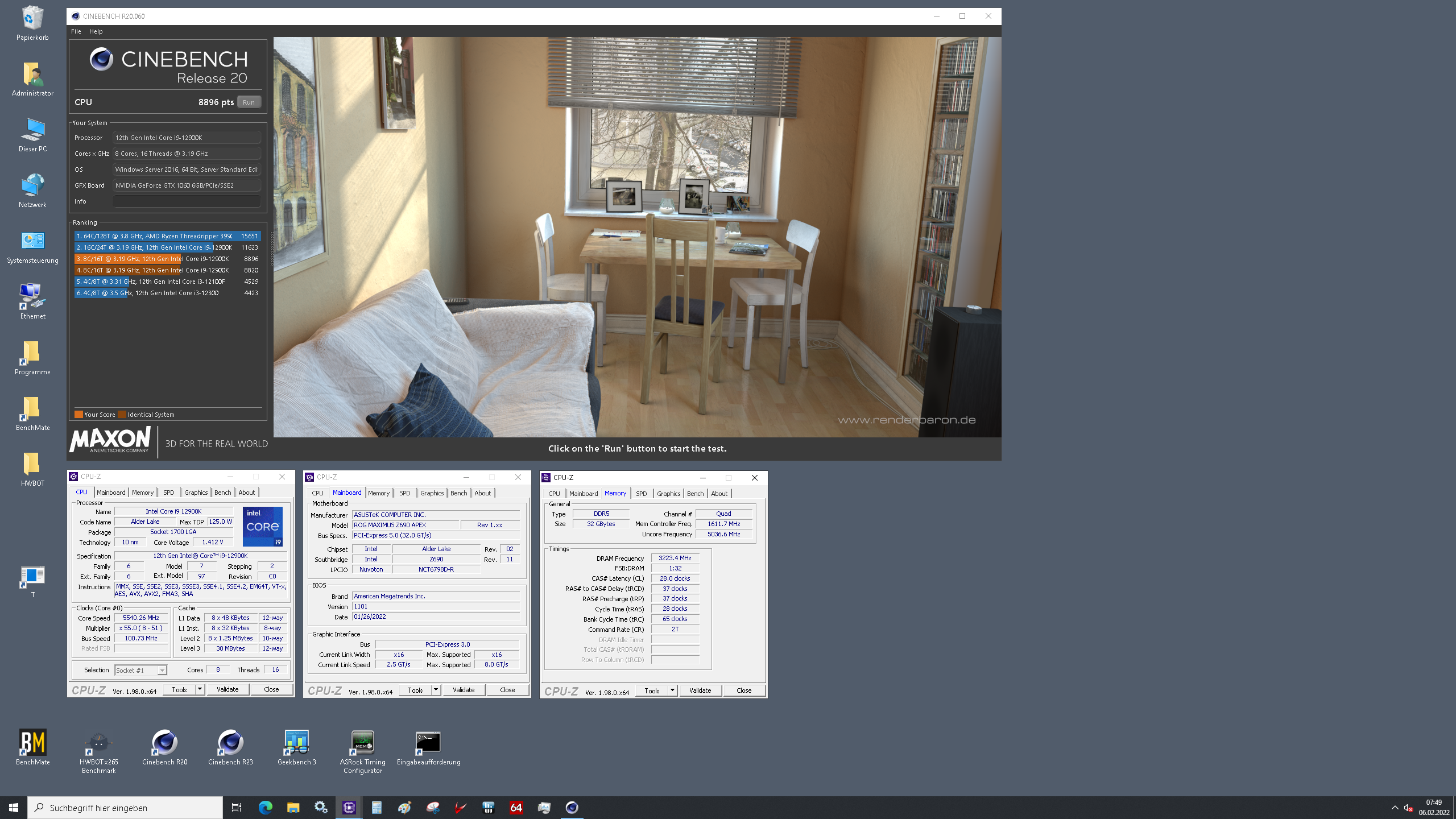1456x819 pixels.
Task: Click the Windows Start button
Action: pyautogui.click(x=14, y=808)
